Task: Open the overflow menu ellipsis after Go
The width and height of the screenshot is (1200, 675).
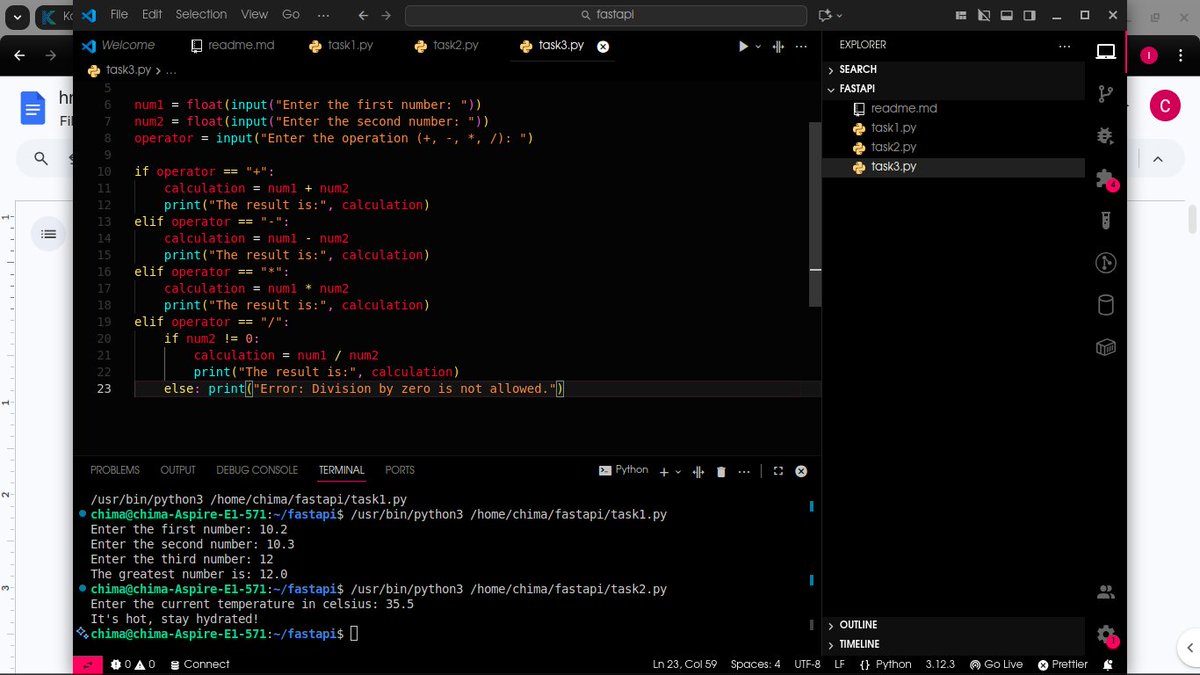Action: click(323, 14)
